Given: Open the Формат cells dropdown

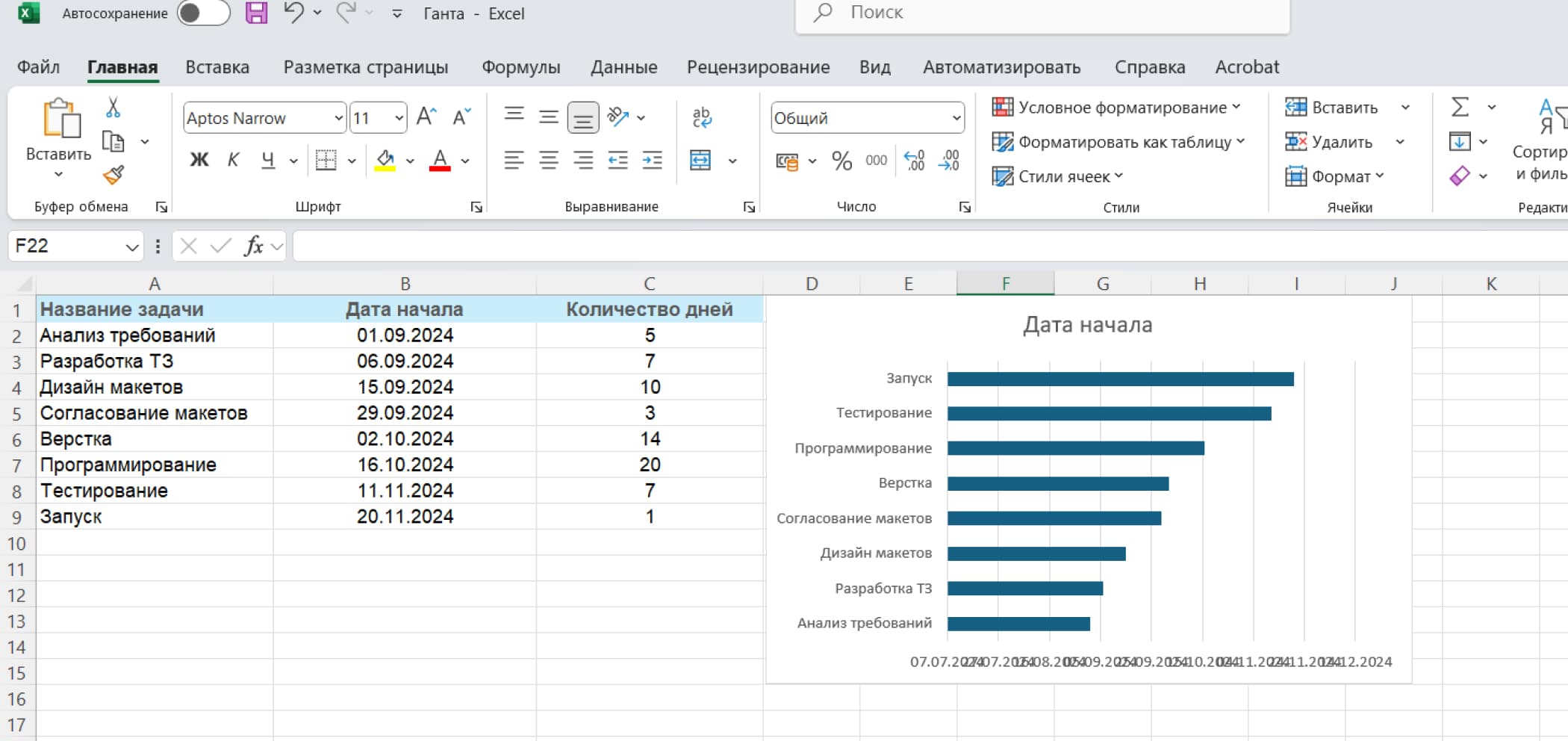Looking at the screenshot, I should coord(1335,176).
